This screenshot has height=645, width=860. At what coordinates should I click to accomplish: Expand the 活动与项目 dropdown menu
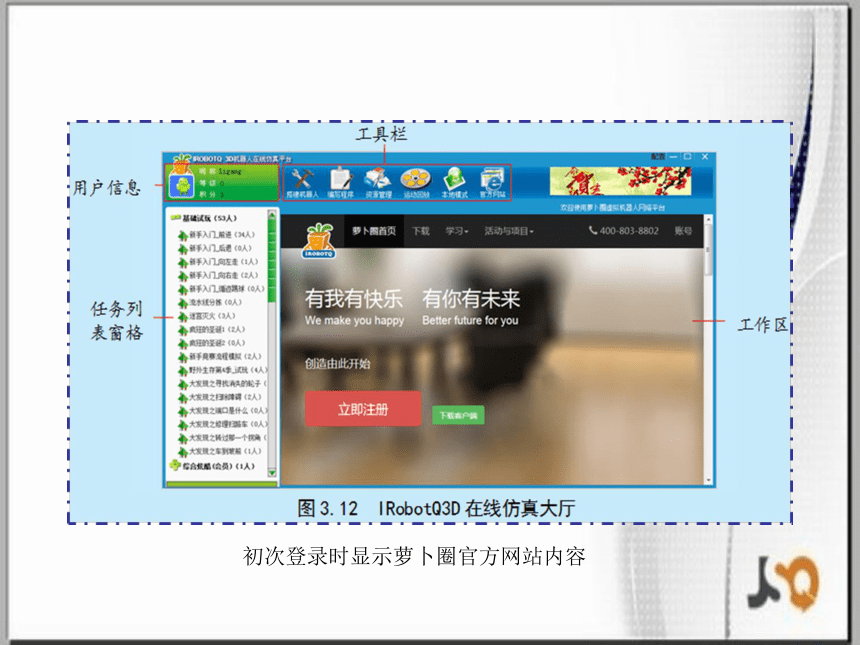(509, 231)
